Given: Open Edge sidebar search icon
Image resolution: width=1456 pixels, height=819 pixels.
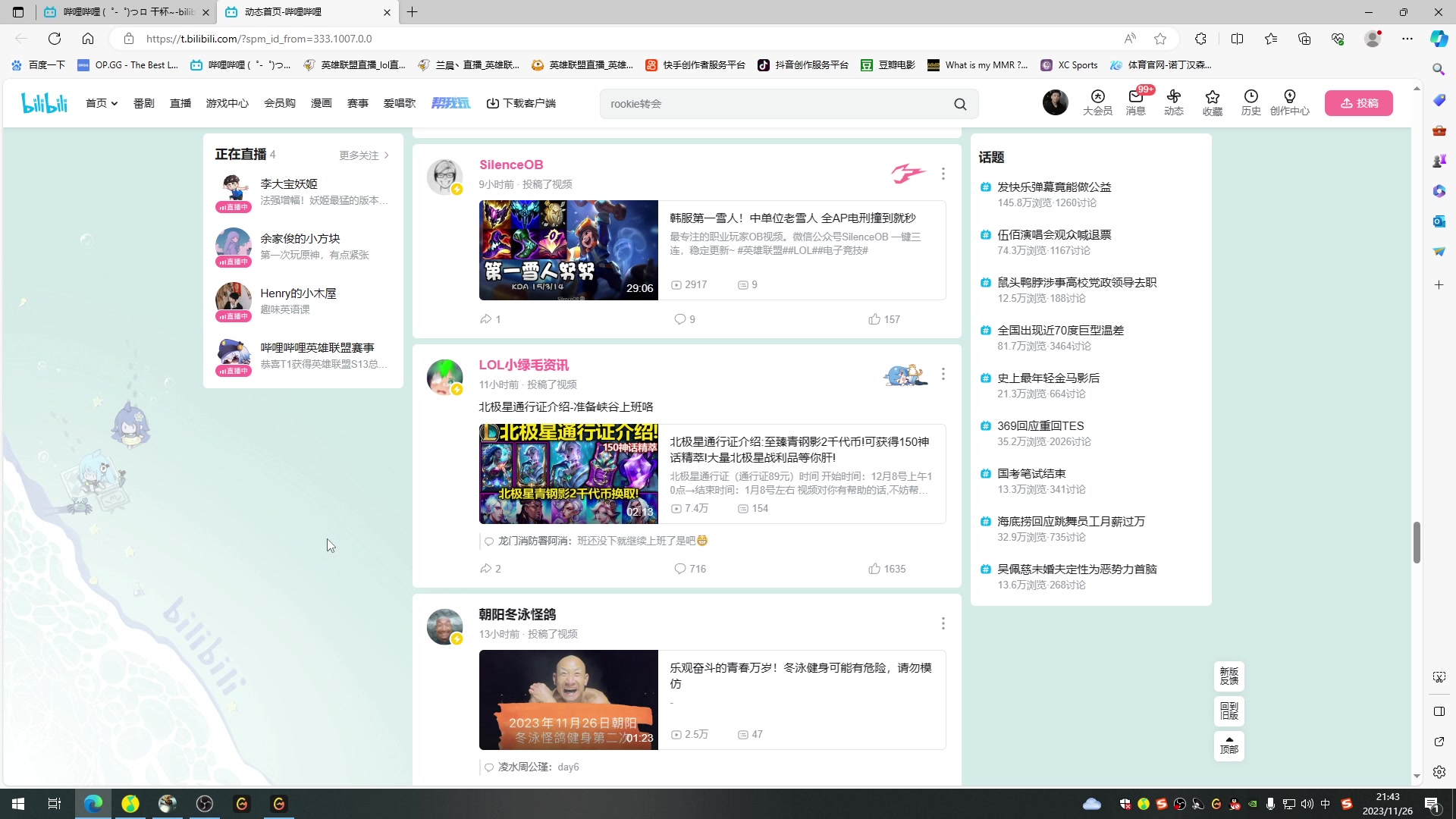Looking at the screenshot, I should click(1439, 69).
